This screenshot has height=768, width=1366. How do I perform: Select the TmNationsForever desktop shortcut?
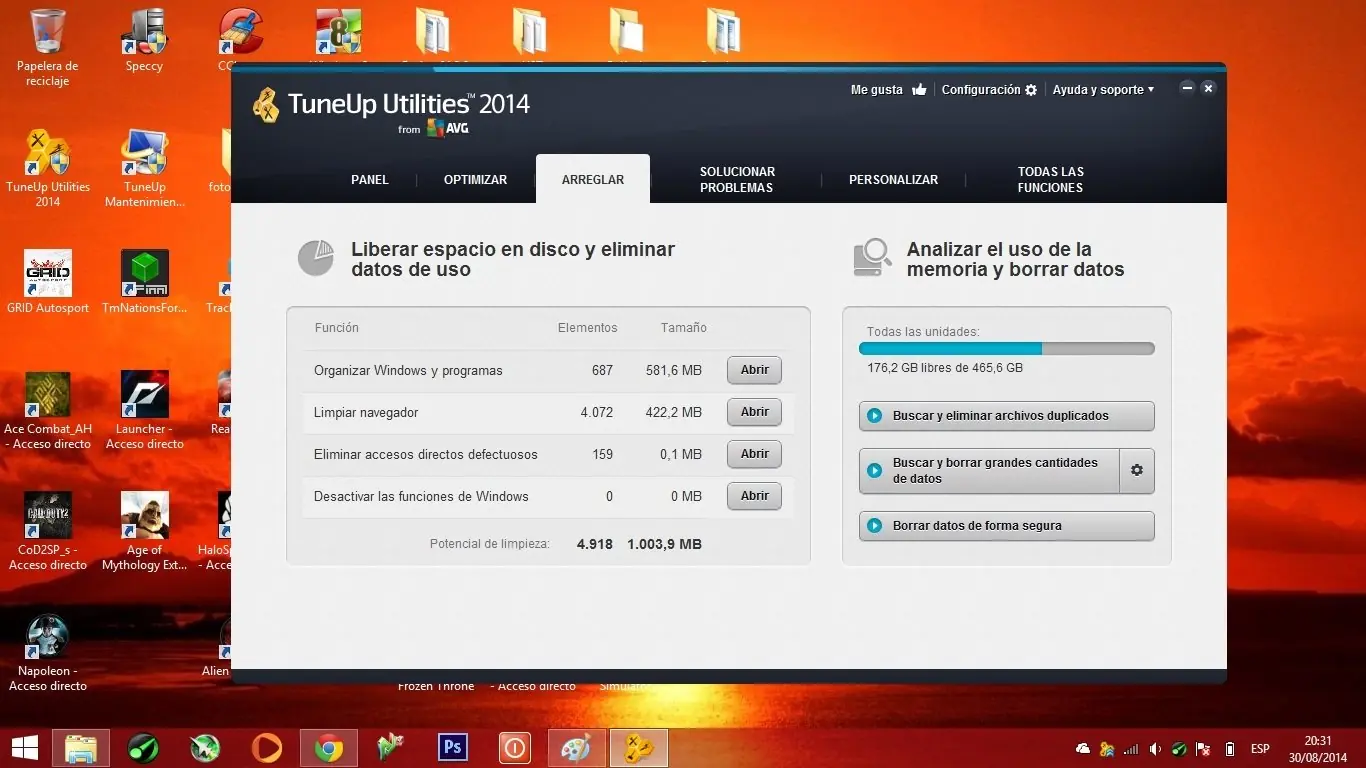(145, 282)
